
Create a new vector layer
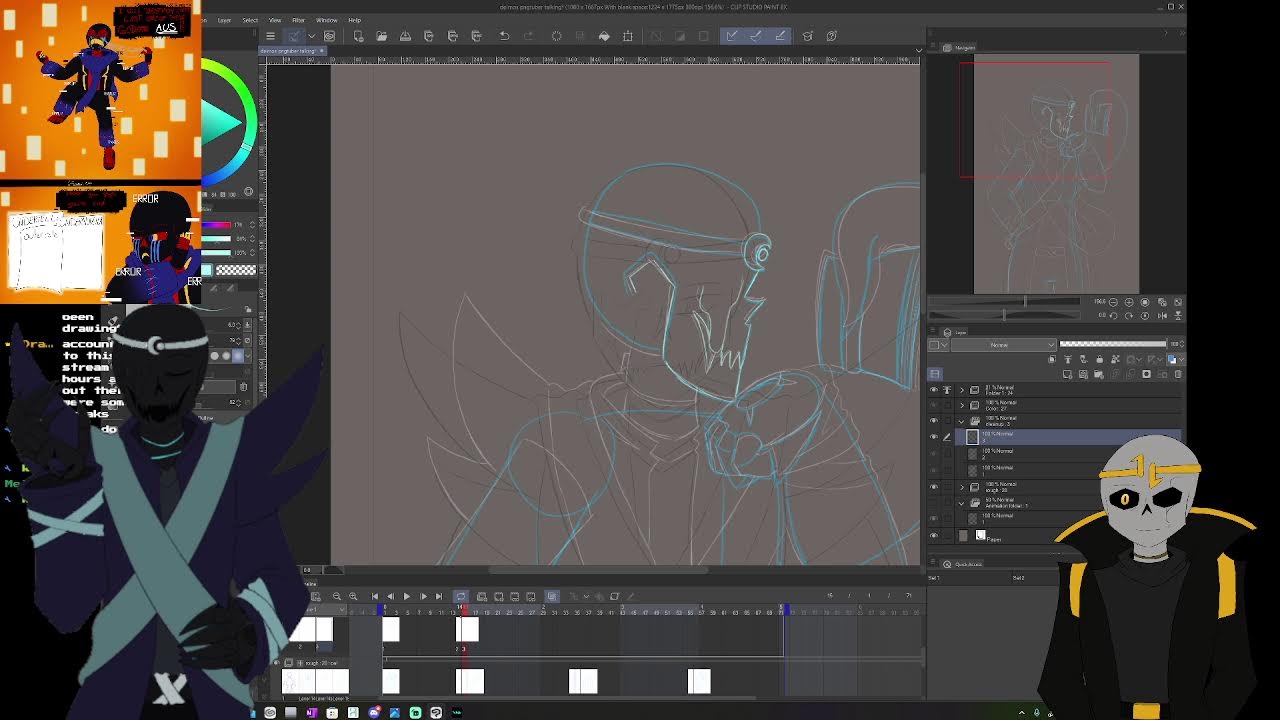(1083, 374)
